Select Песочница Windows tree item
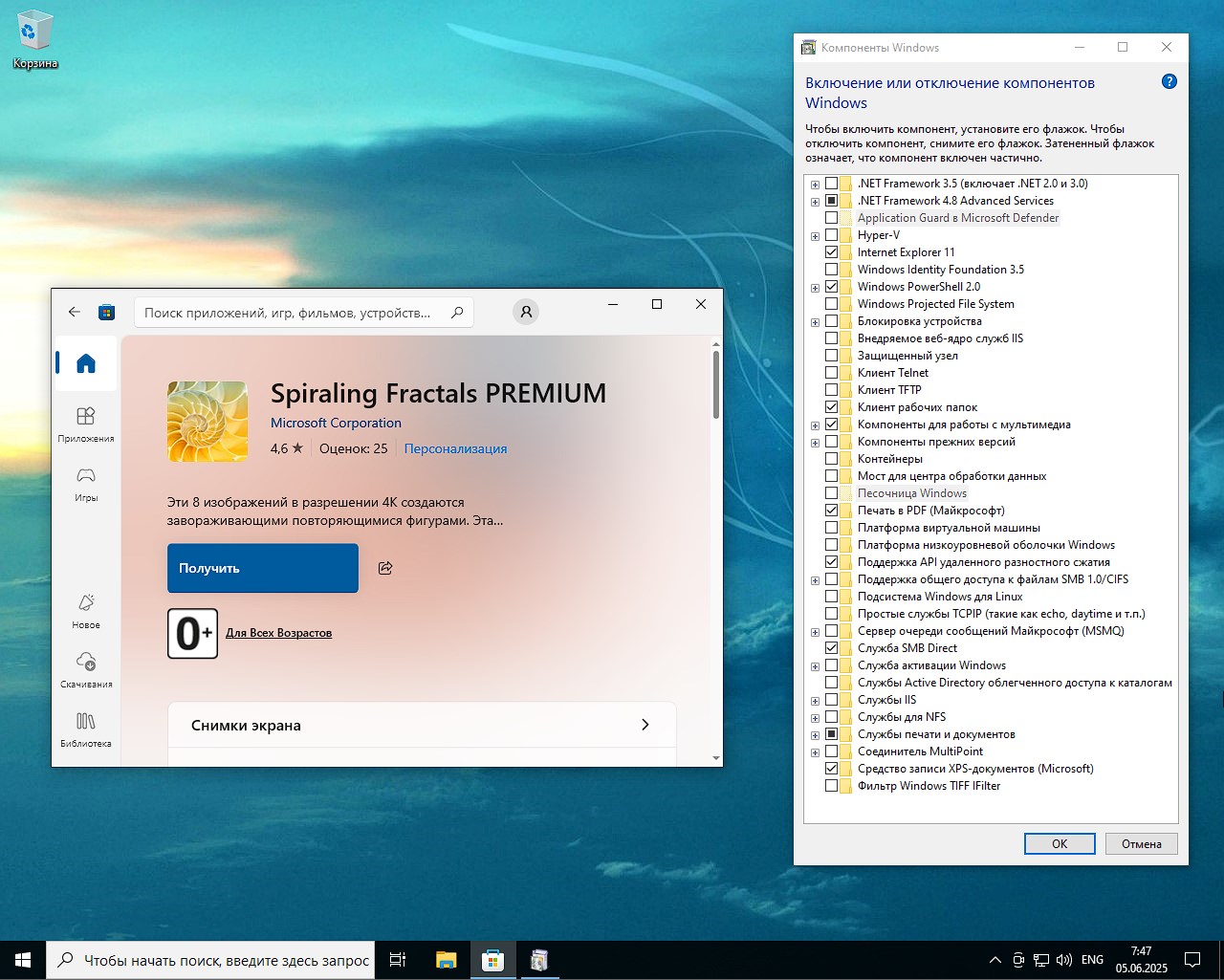 [911, 493]
